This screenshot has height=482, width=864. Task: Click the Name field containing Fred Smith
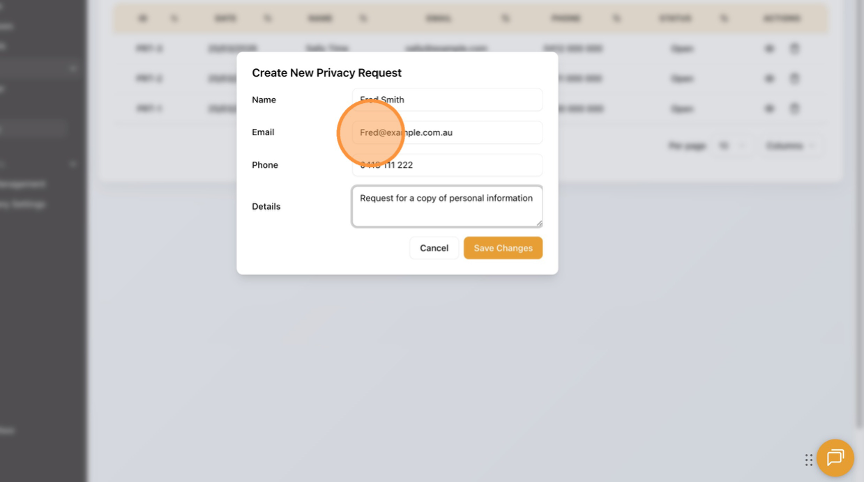point(447,100)
